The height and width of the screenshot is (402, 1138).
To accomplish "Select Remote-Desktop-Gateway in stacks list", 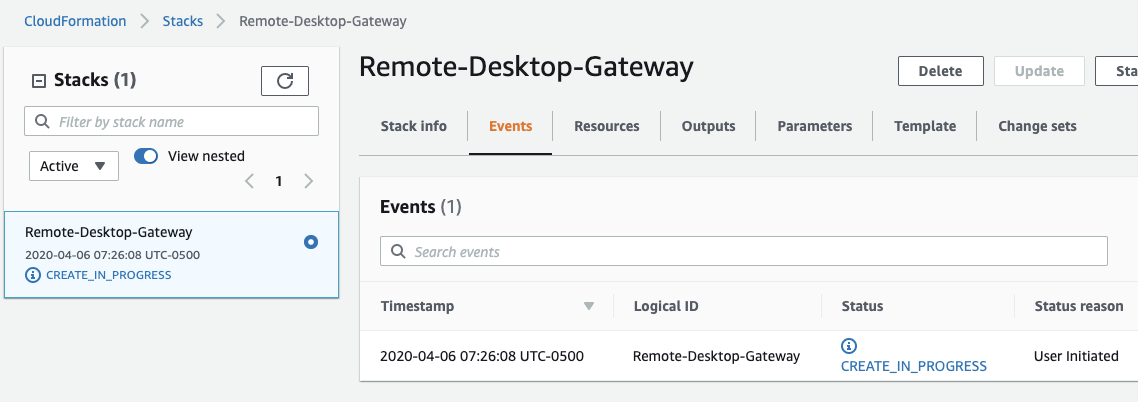I will tap(171, 254).
